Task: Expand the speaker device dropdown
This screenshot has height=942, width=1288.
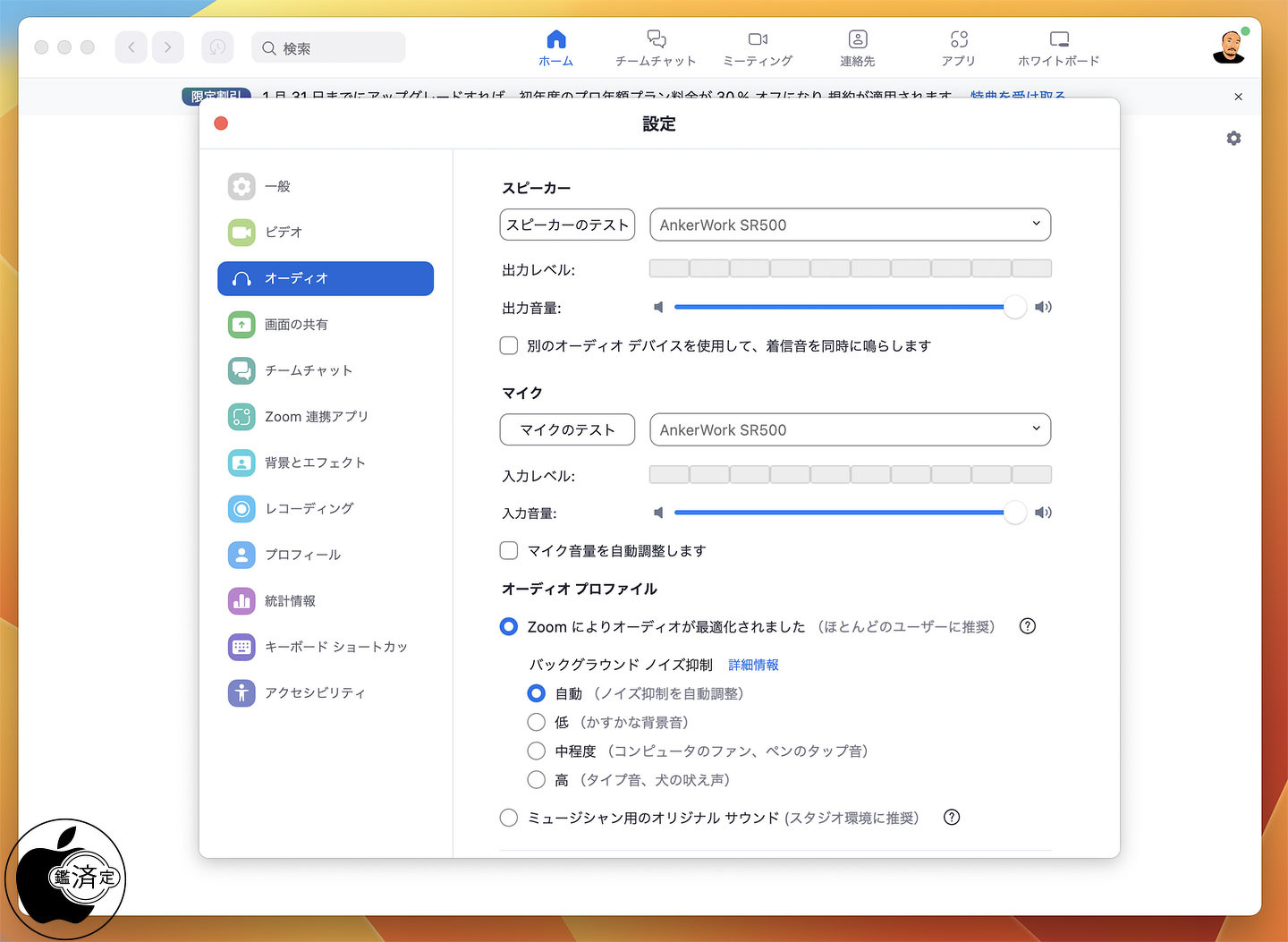Action: tap(850, 225)
